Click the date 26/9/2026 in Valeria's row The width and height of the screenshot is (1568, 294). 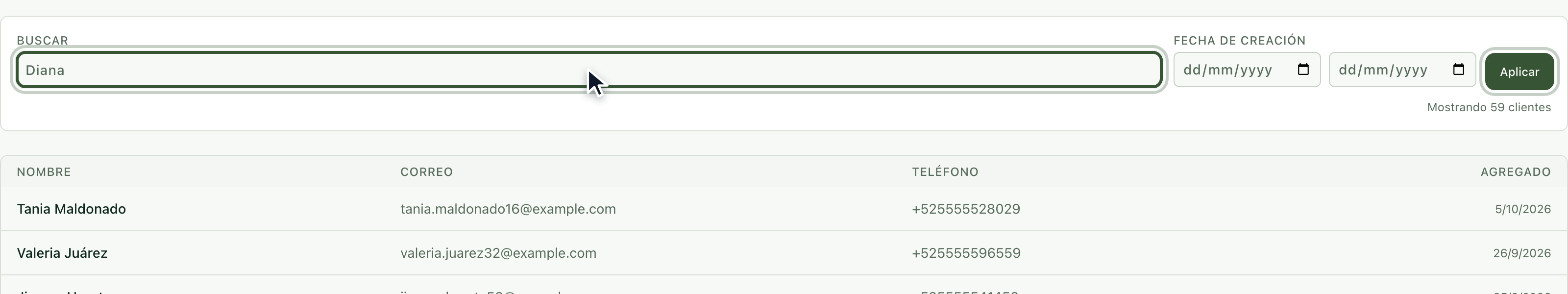(1522, 253)
